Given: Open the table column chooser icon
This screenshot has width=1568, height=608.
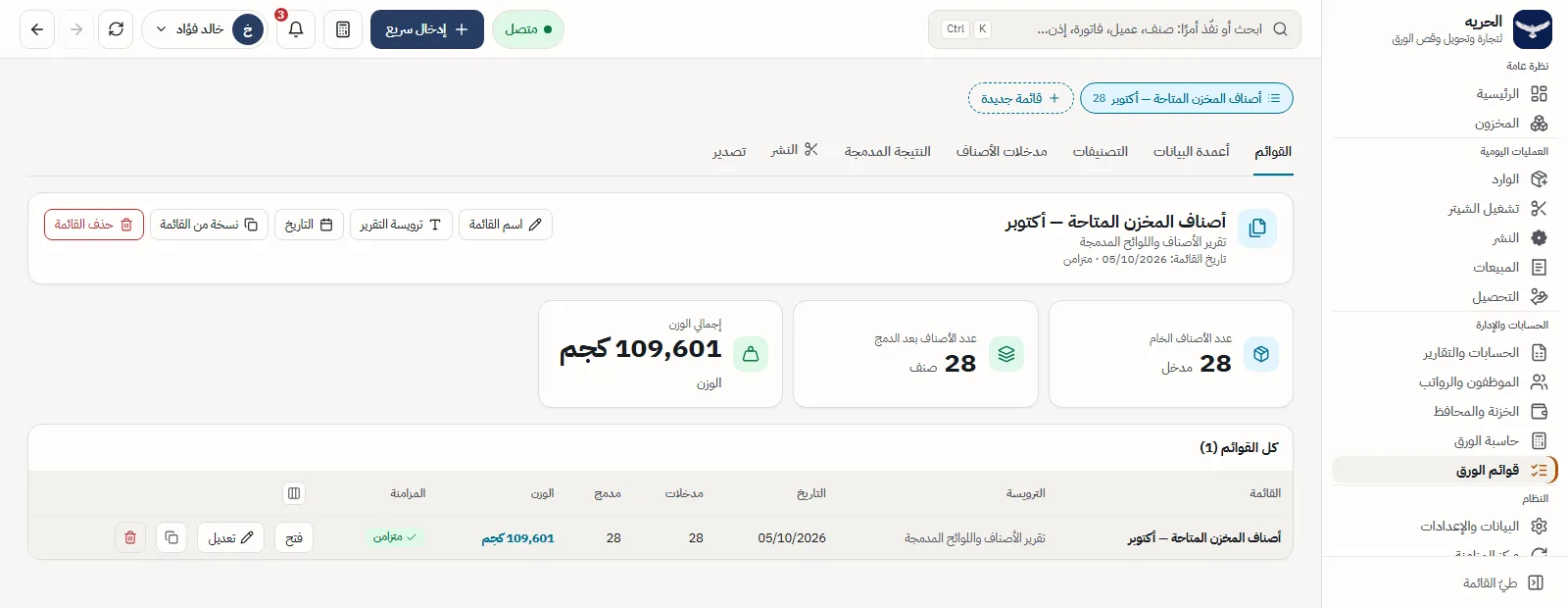Looking at the screenshot, I should tap(294, 493).
